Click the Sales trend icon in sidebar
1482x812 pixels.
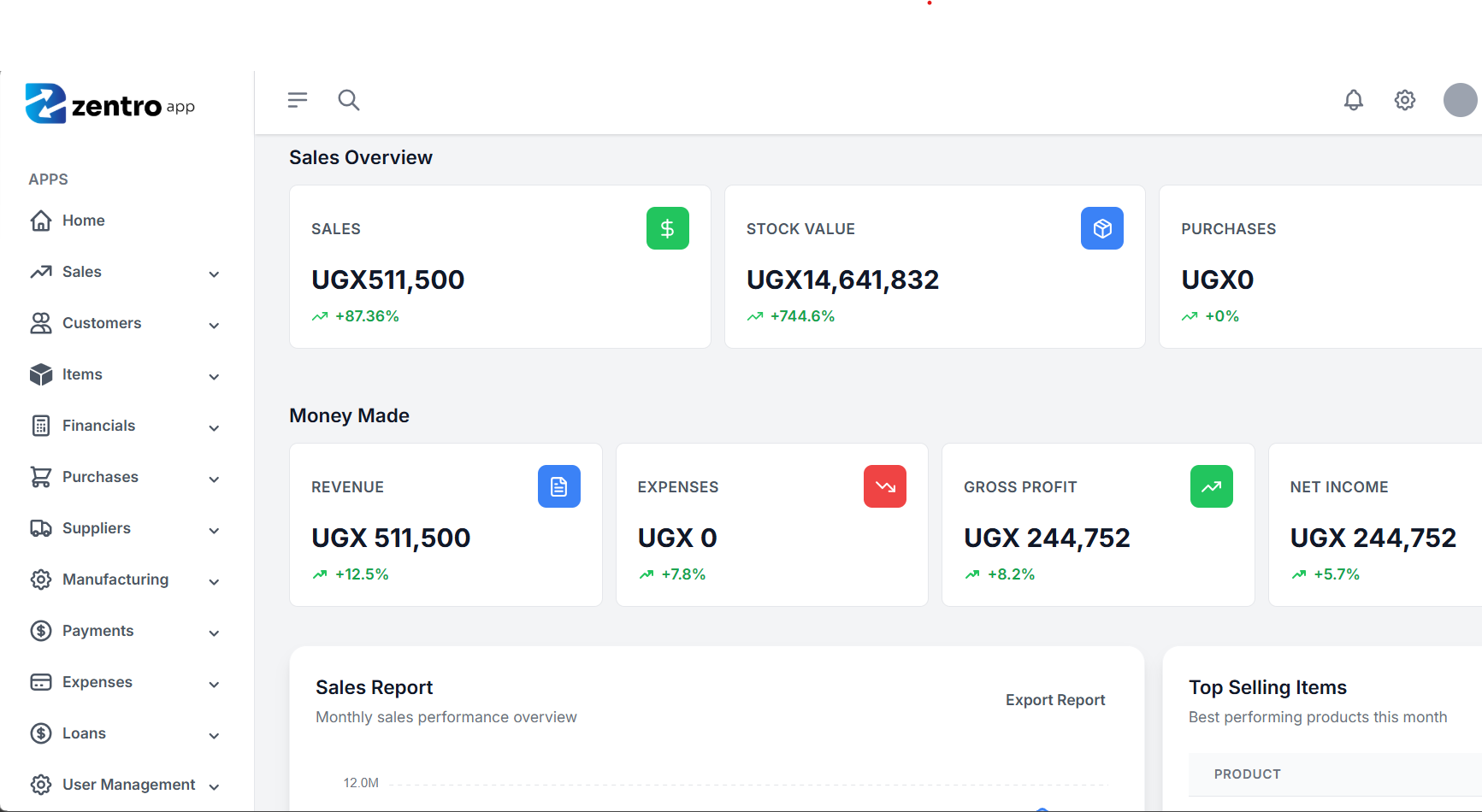[x=41, y=272]
